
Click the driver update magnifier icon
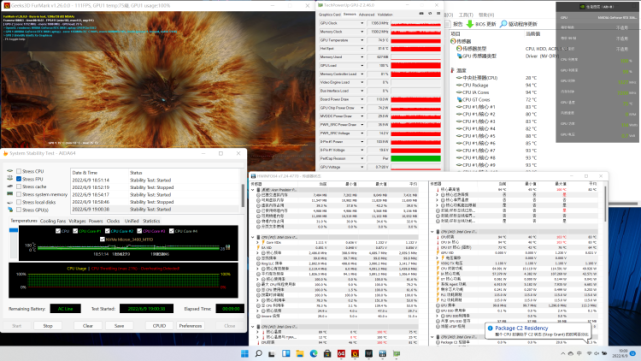503,24
